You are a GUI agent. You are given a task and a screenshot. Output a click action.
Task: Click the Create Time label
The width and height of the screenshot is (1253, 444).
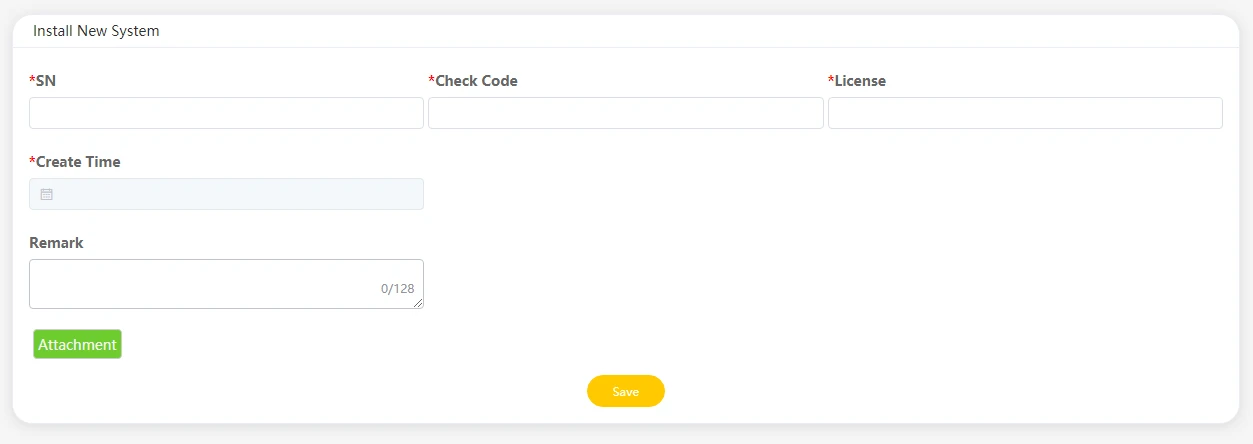tap(78, 162)
